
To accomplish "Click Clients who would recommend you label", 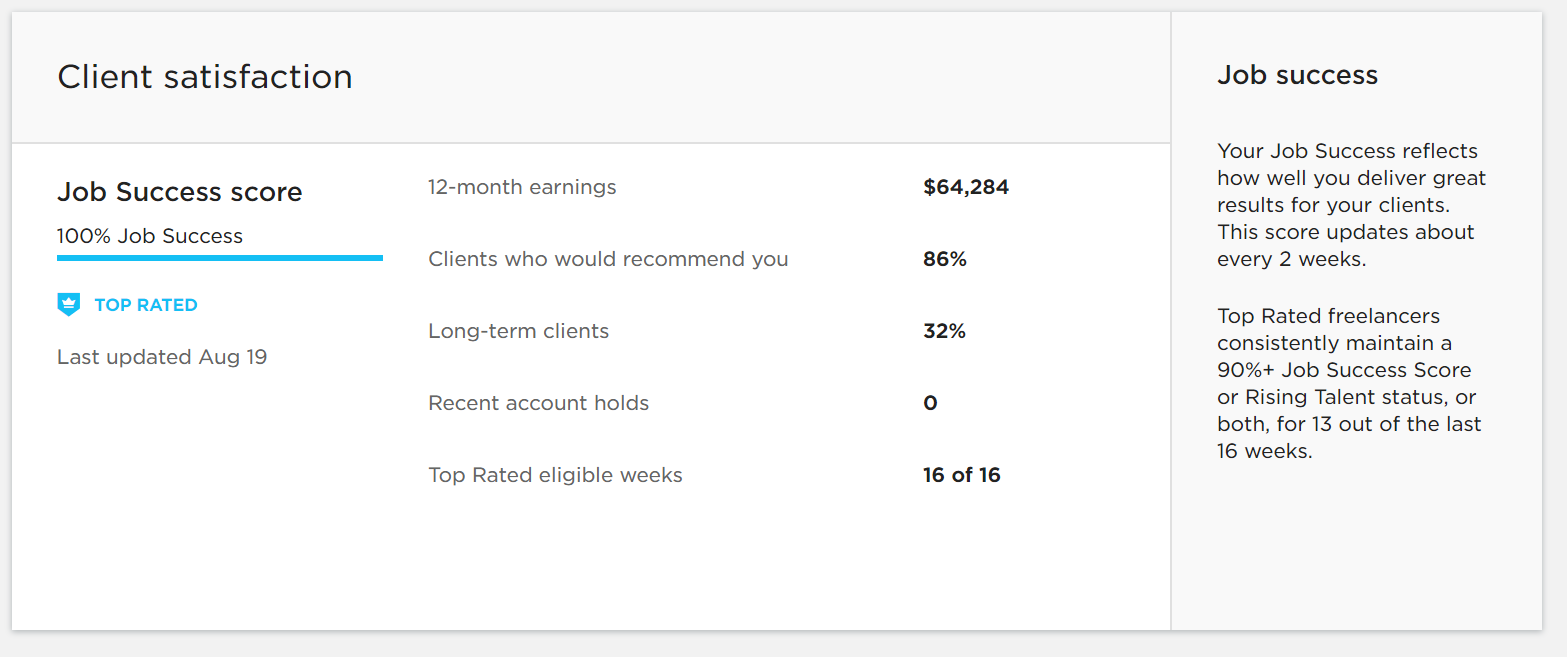I will click(608, 259).
